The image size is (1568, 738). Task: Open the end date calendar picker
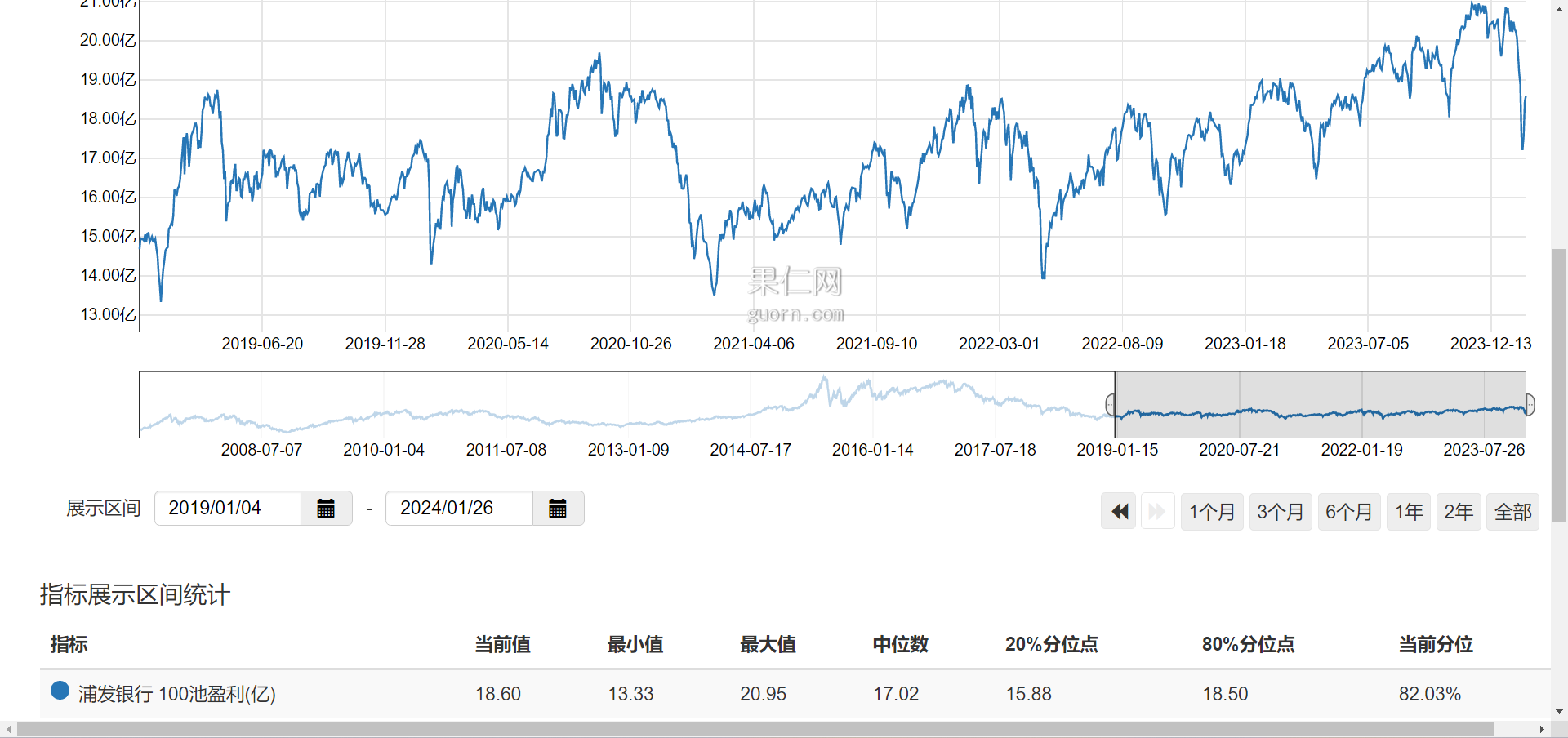tap(558, 509)
